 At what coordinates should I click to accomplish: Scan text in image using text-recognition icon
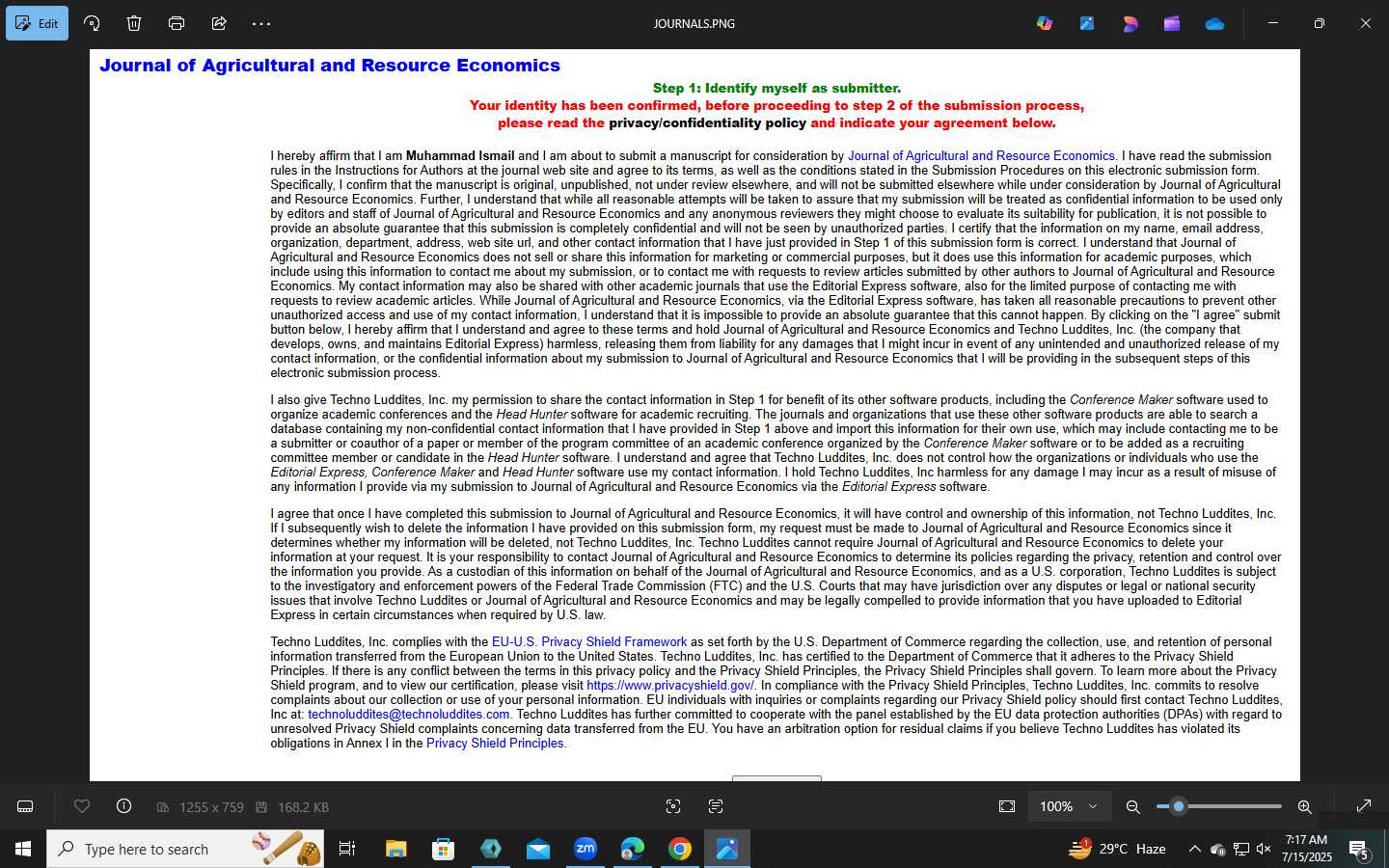click(x=716, y=806)
